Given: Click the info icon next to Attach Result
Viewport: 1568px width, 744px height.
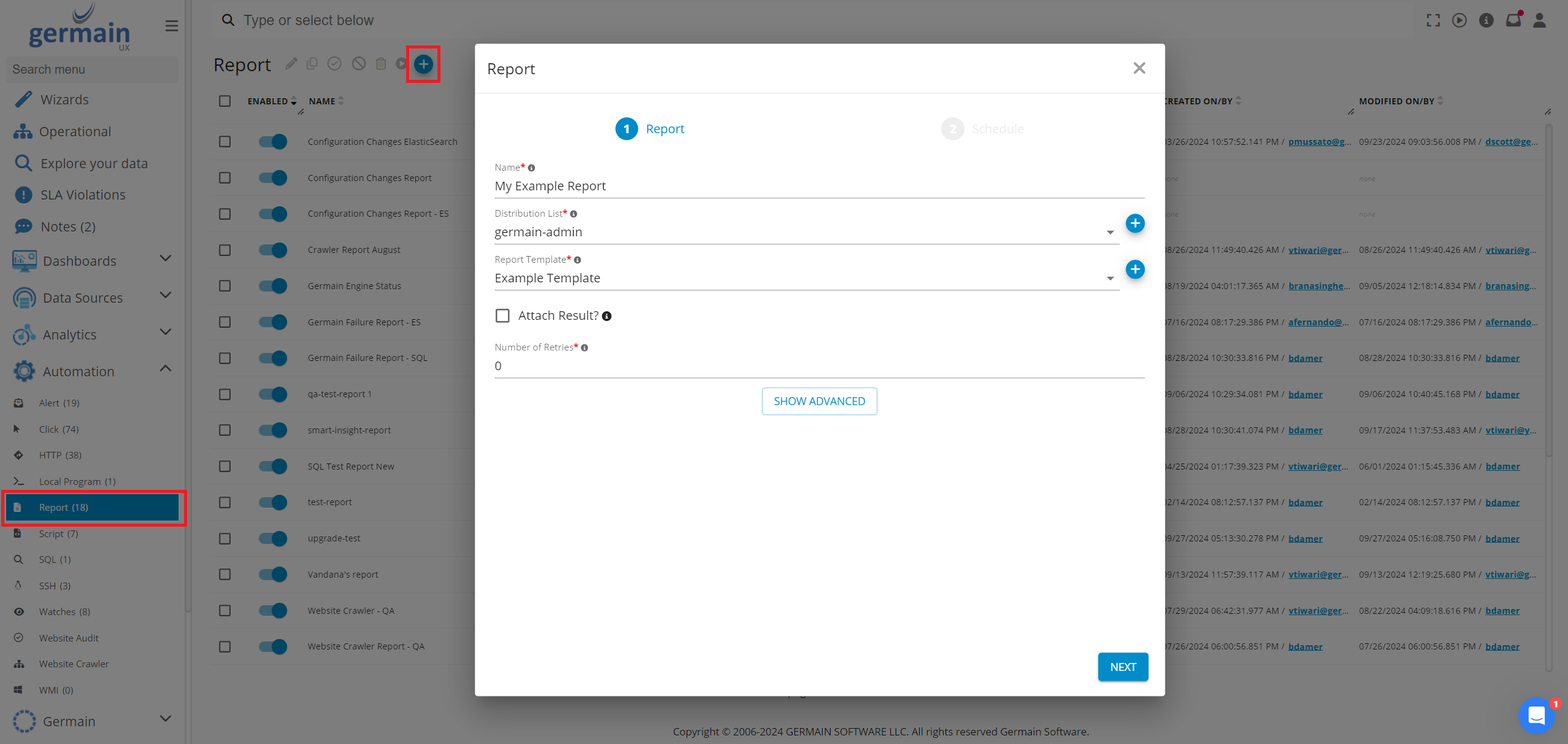Looking at the screenshot, I should coord(607,316).
